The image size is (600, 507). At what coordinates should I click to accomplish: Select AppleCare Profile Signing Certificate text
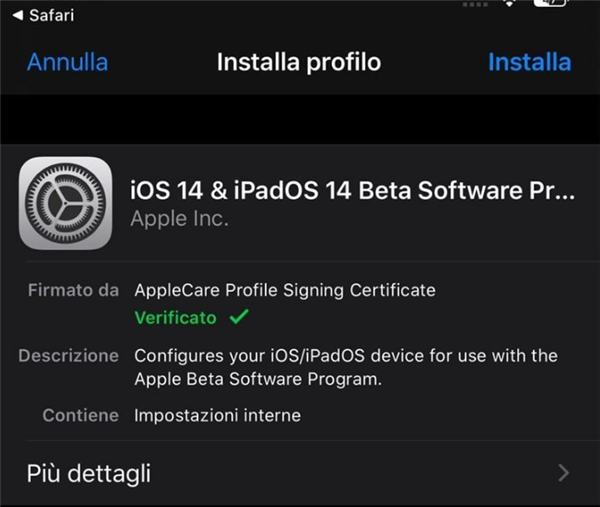[285, 291]
